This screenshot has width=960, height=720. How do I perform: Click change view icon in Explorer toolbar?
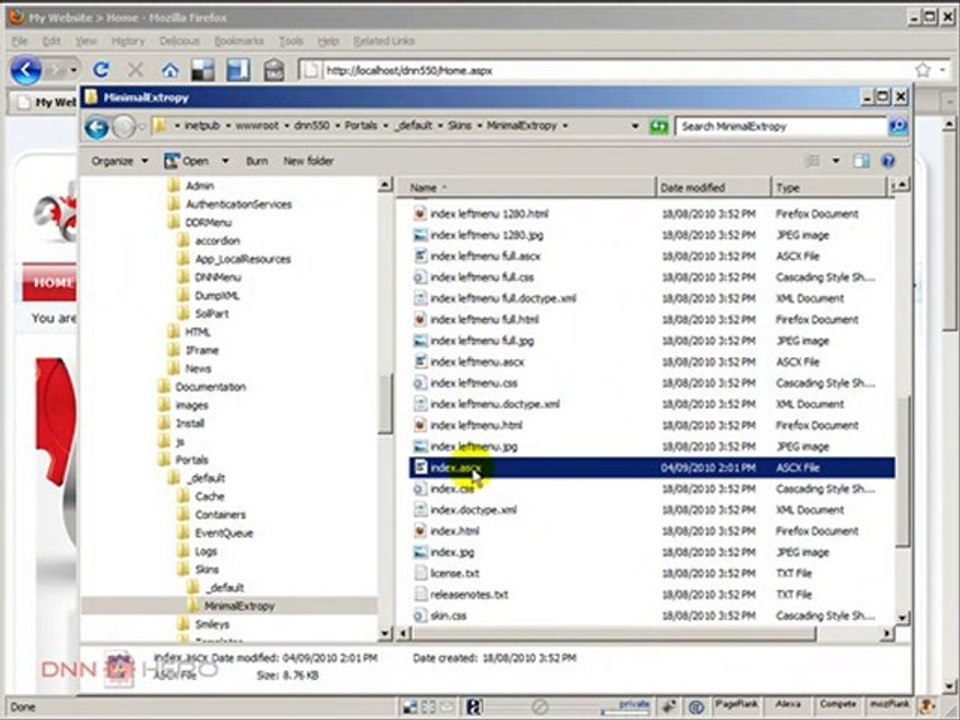click(x=812, y=161)
